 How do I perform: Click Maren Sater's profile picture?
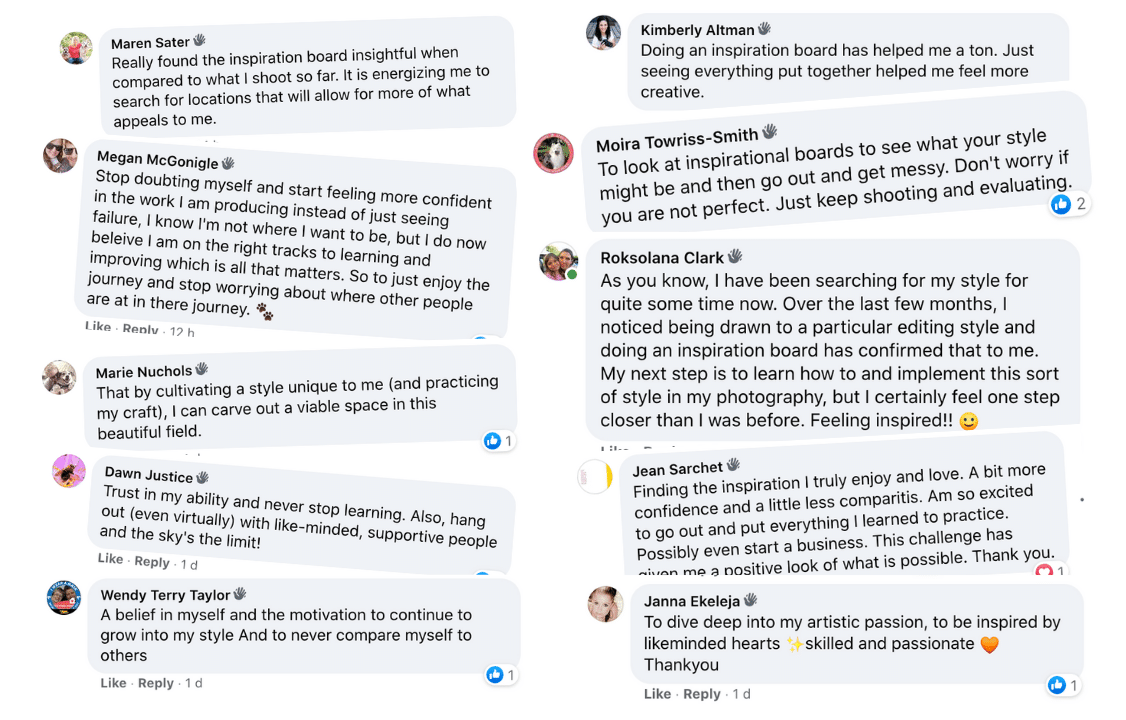click(x=76, y=48)
